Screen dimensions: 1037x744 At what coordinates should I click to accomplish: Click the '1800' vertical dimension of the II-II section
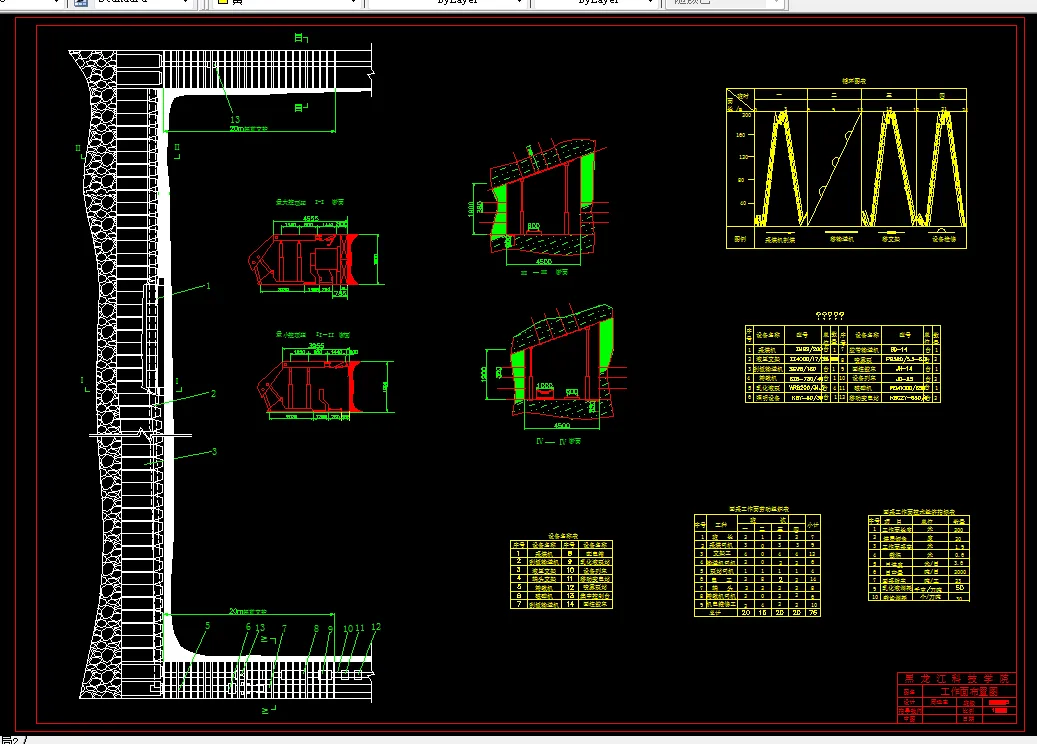point(471,209)
